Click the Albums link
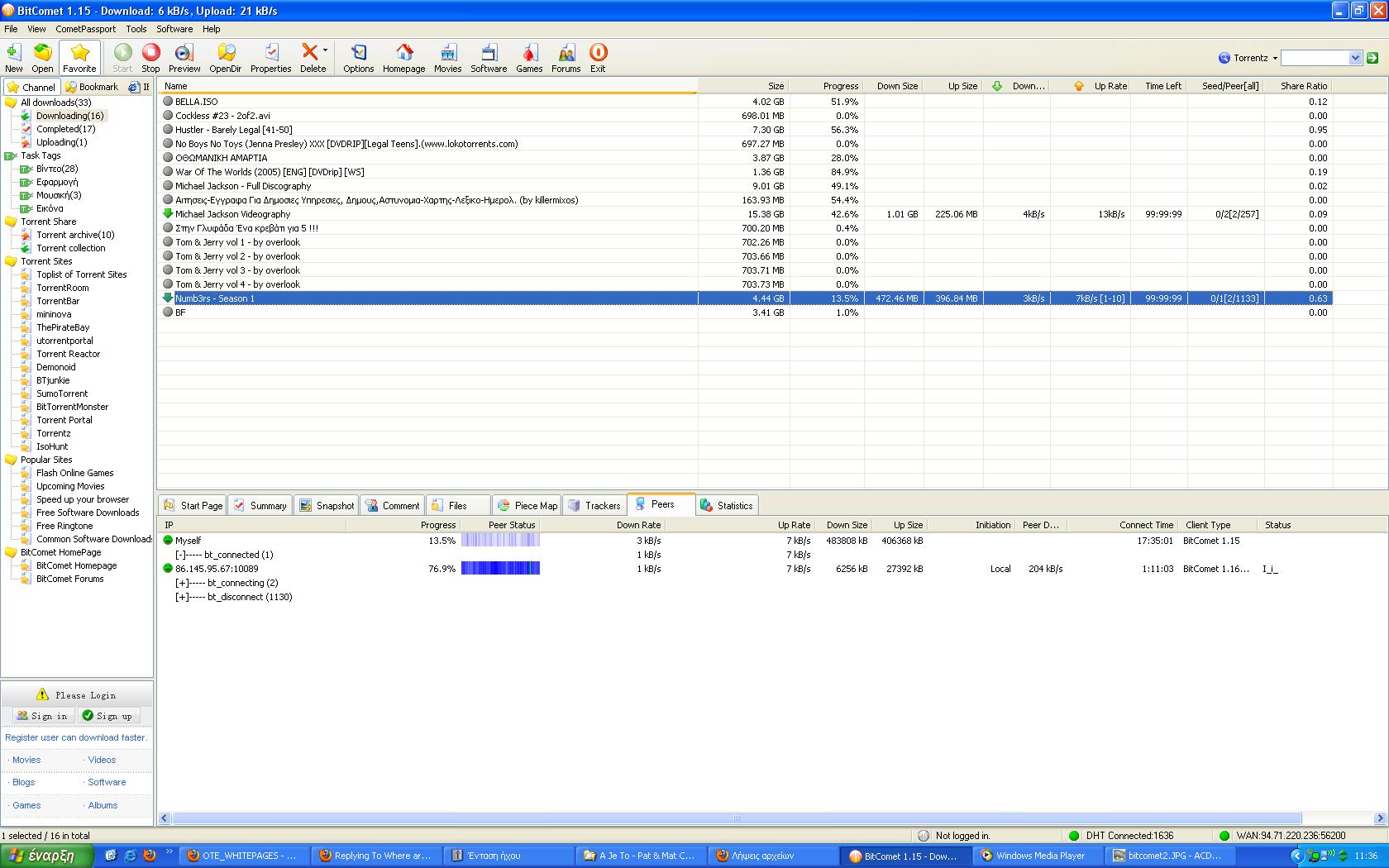The image size is (1389, 868). pyautogui.click(x=103, y=805)
